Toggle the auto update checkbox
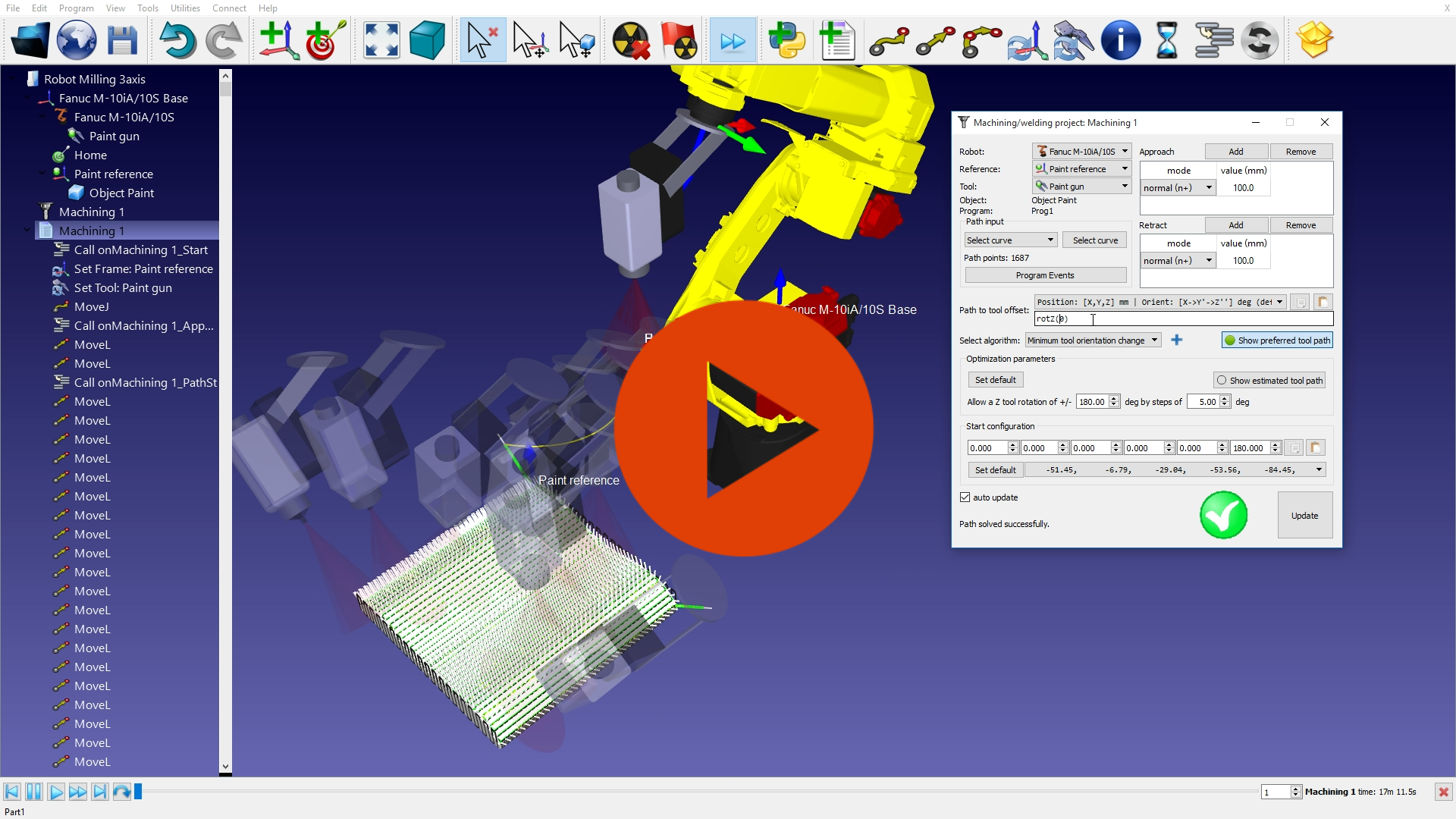1456x819 pixels. [x=964, y=497]
